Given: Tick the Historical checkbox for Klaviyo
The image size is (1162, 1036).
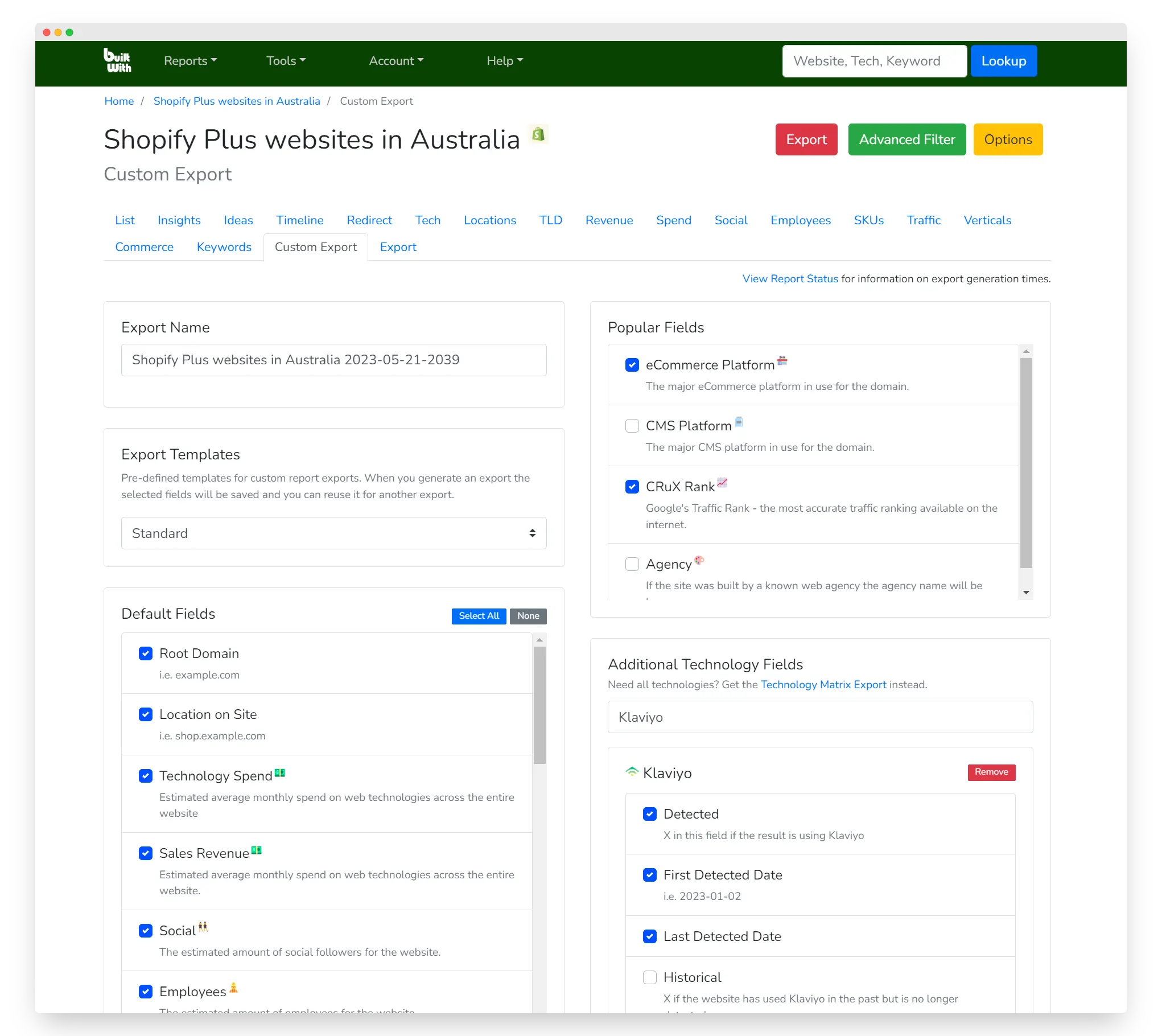Looking at the screenshot, I should [649, 977].
